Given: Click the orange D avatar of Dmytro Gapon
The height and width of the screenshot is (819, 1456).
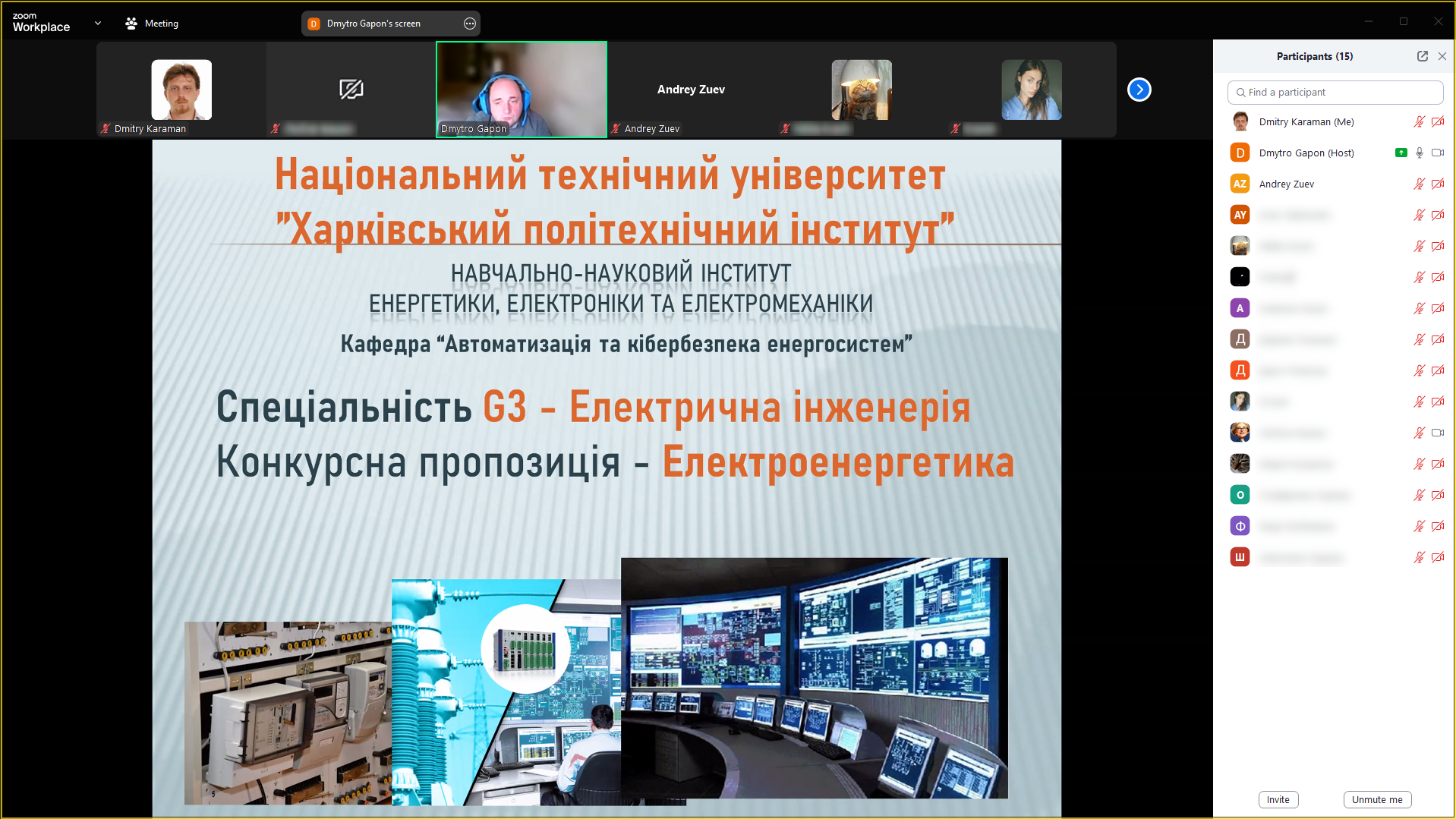Looking at the screenshot, I should pos(1240,153).
